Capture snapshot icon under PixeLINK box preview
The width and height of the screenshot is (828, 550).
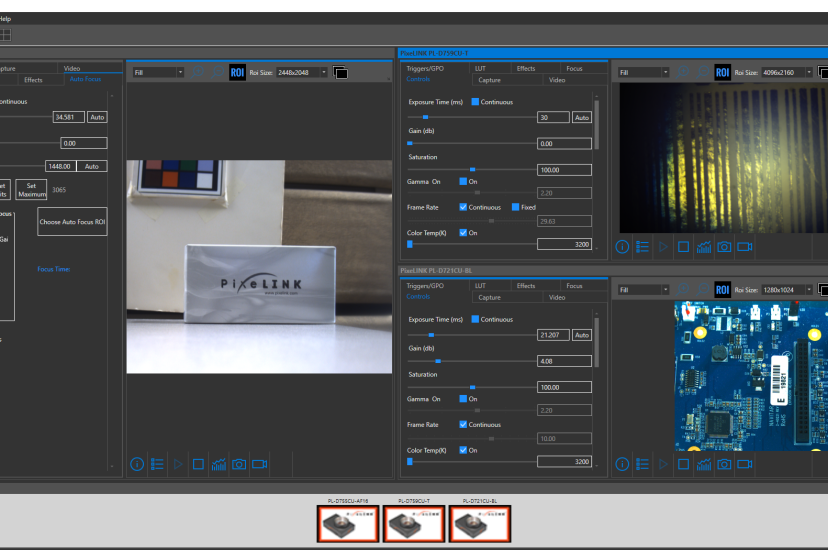[x=239, y=464]
